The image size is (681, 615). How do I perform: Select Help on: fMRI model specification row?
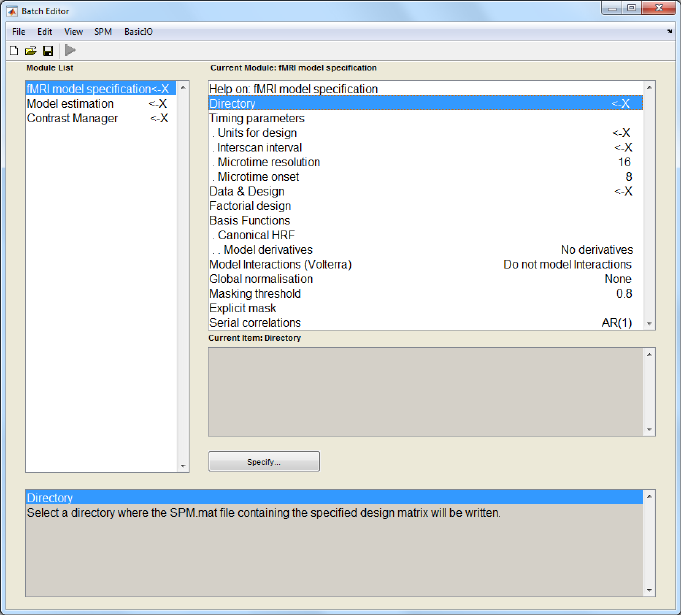[x=426, y=89]
